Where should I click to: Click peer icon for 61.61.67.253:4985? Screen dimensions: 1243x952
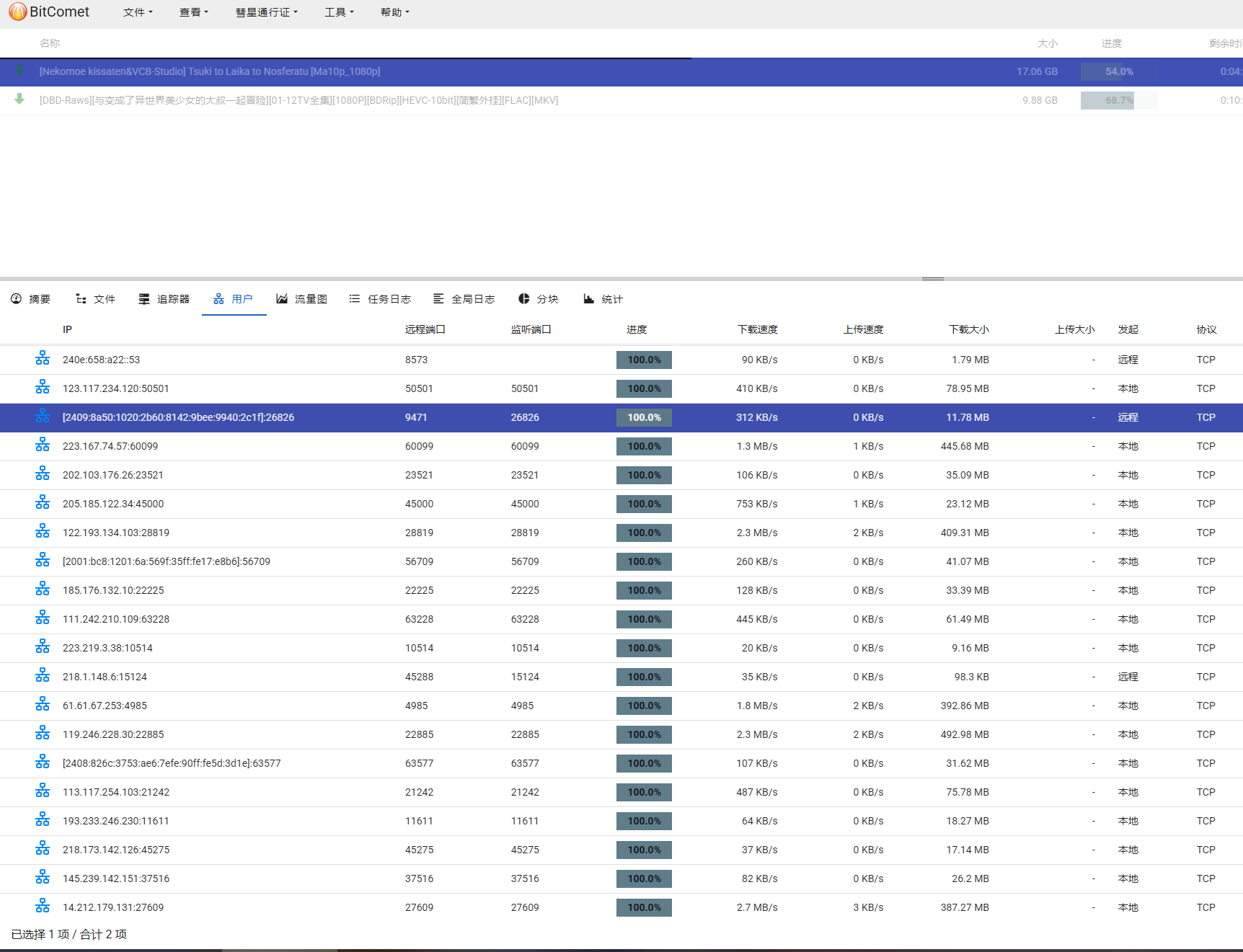[x=43, y=705]
